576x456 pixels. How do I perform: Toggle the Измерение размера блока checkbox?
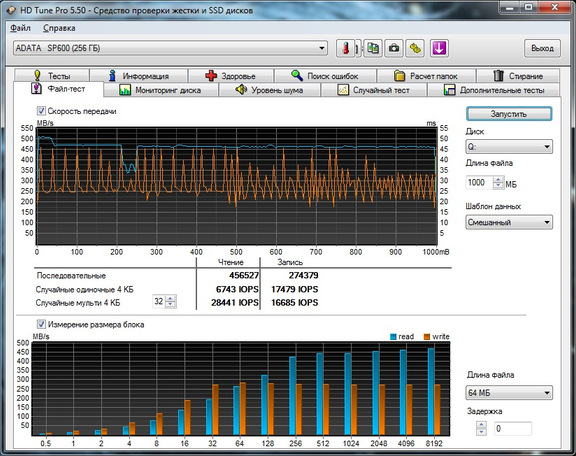coord(41,324)
